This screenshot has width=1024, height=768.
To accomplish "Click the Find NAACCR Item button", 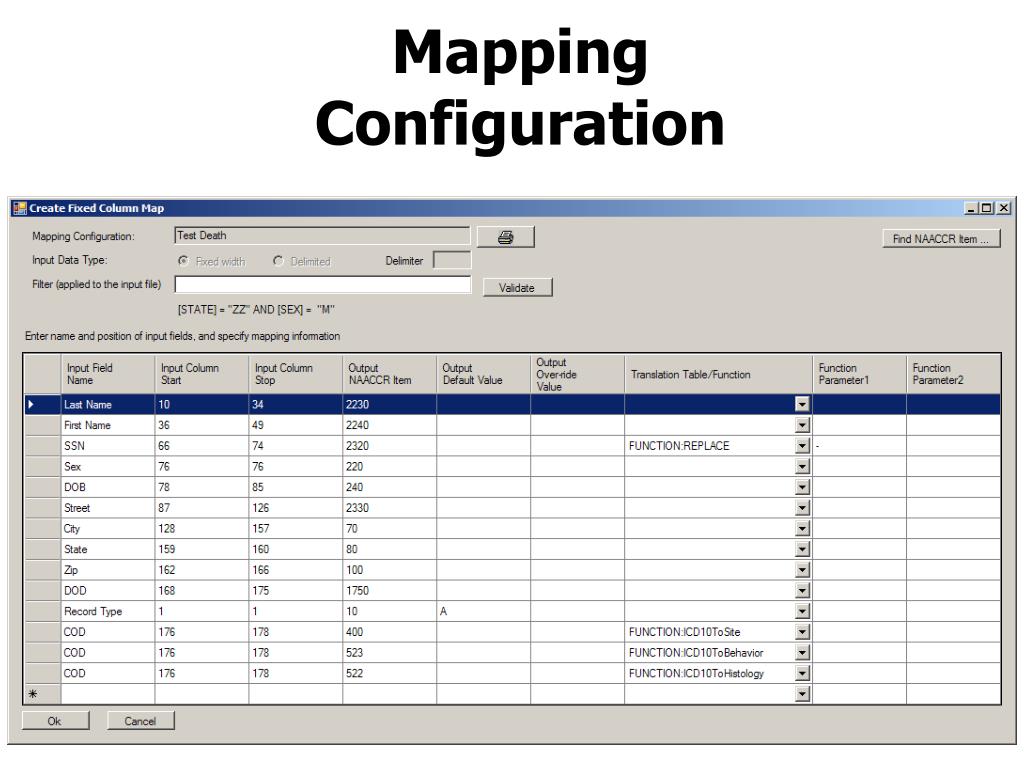I will [940, 239].
